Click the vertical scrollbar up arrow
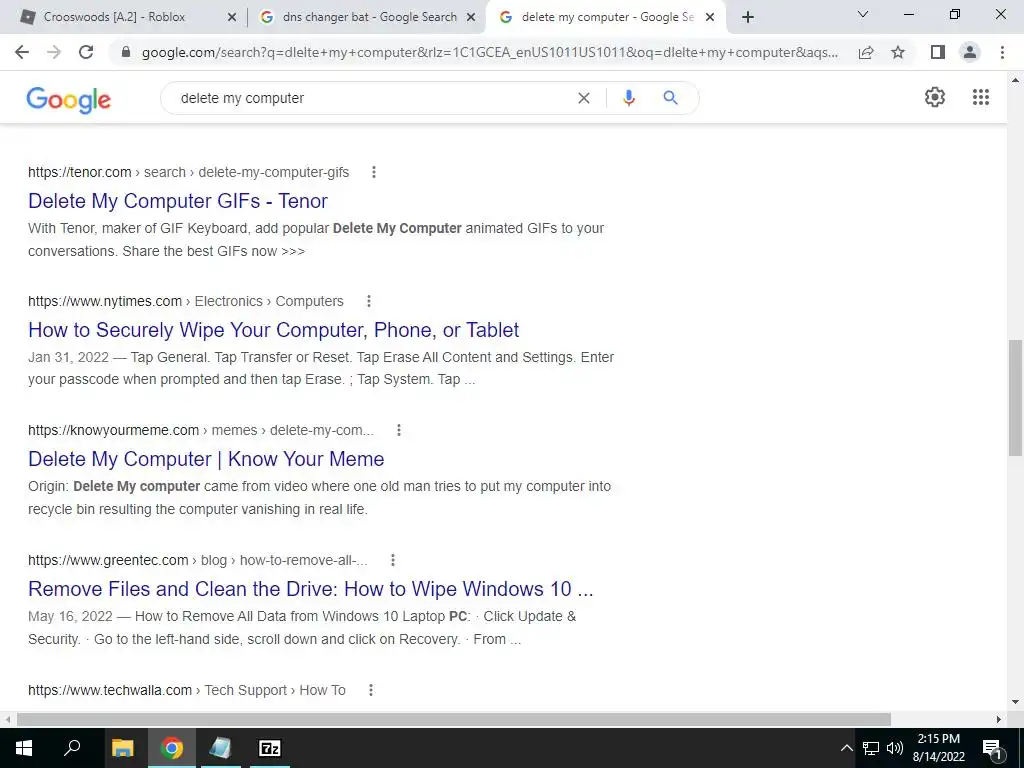1024x768 pixels. pyautogui.click(x=1015, y=80)
